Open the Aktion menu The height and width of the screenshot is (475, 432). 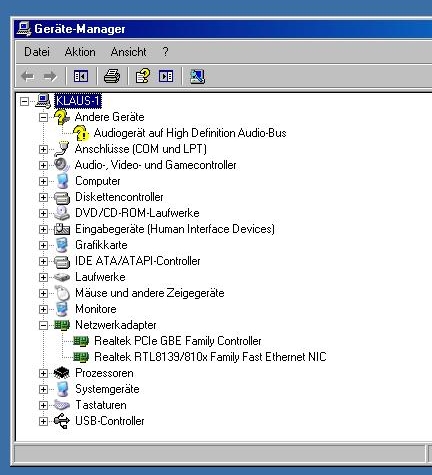point(80,52)
